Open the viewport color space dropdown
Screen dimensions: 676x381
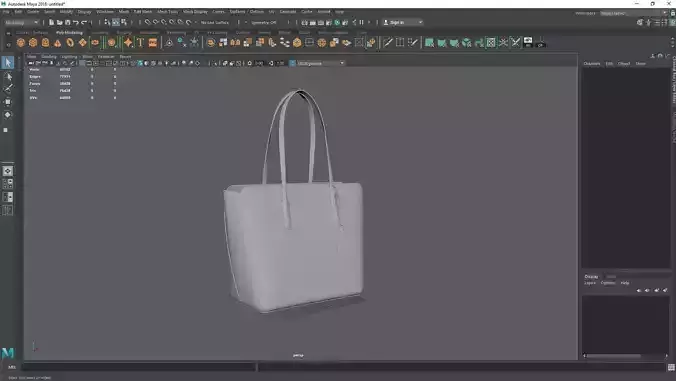[321, 63]
